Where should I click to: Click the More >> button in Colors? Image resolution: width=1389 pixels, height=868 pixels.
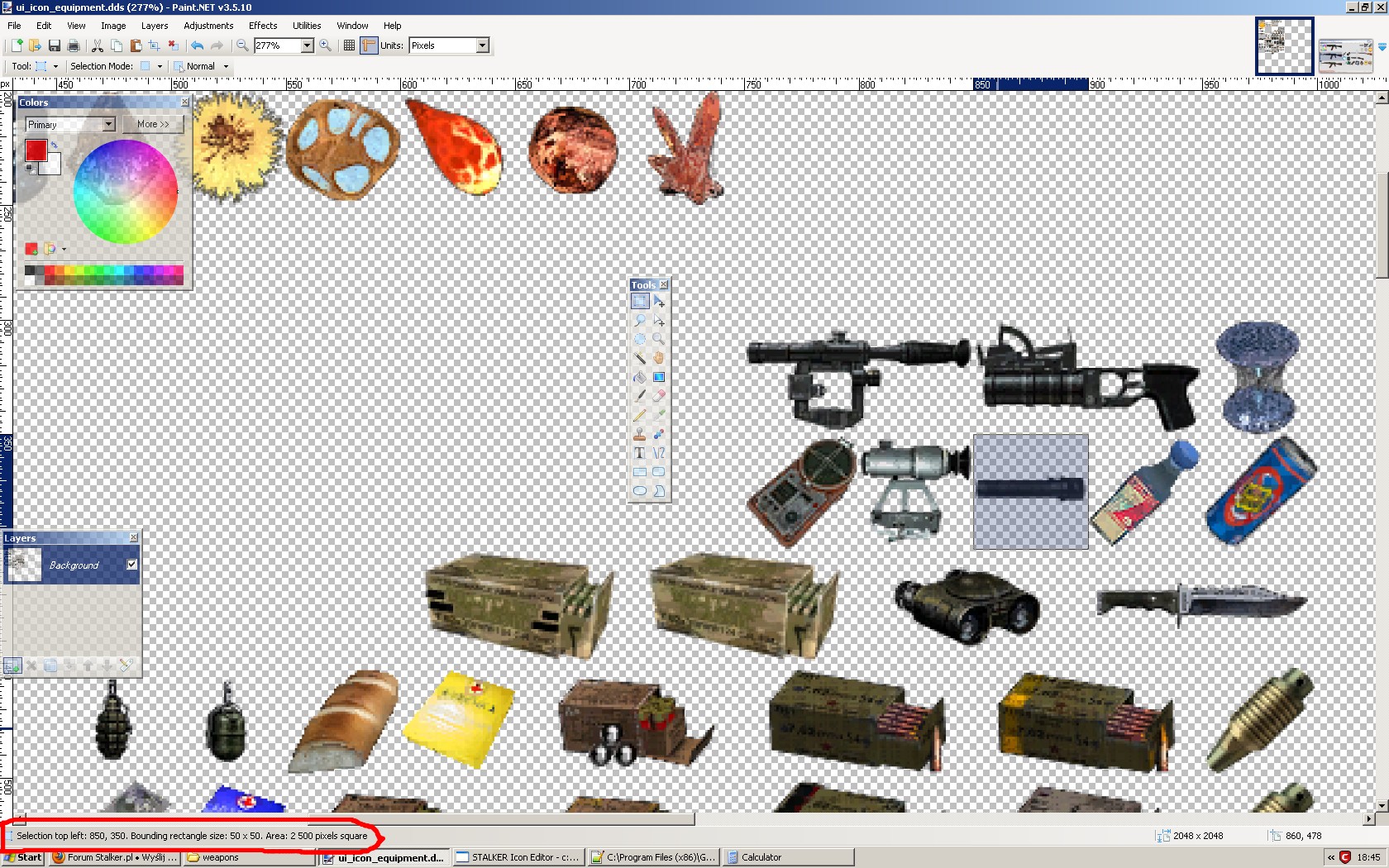[x=153, y=124]
